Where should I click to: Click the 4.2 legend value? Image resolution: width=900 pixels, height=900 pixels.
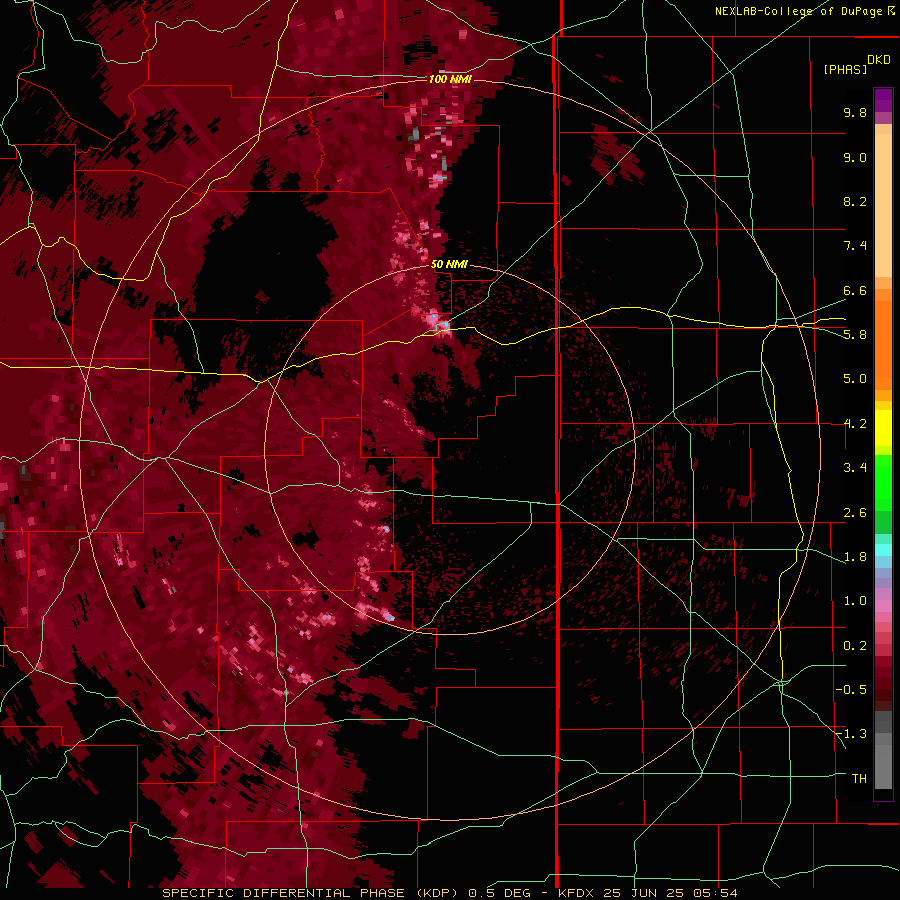pyautogui.click(x=855, y=424)
